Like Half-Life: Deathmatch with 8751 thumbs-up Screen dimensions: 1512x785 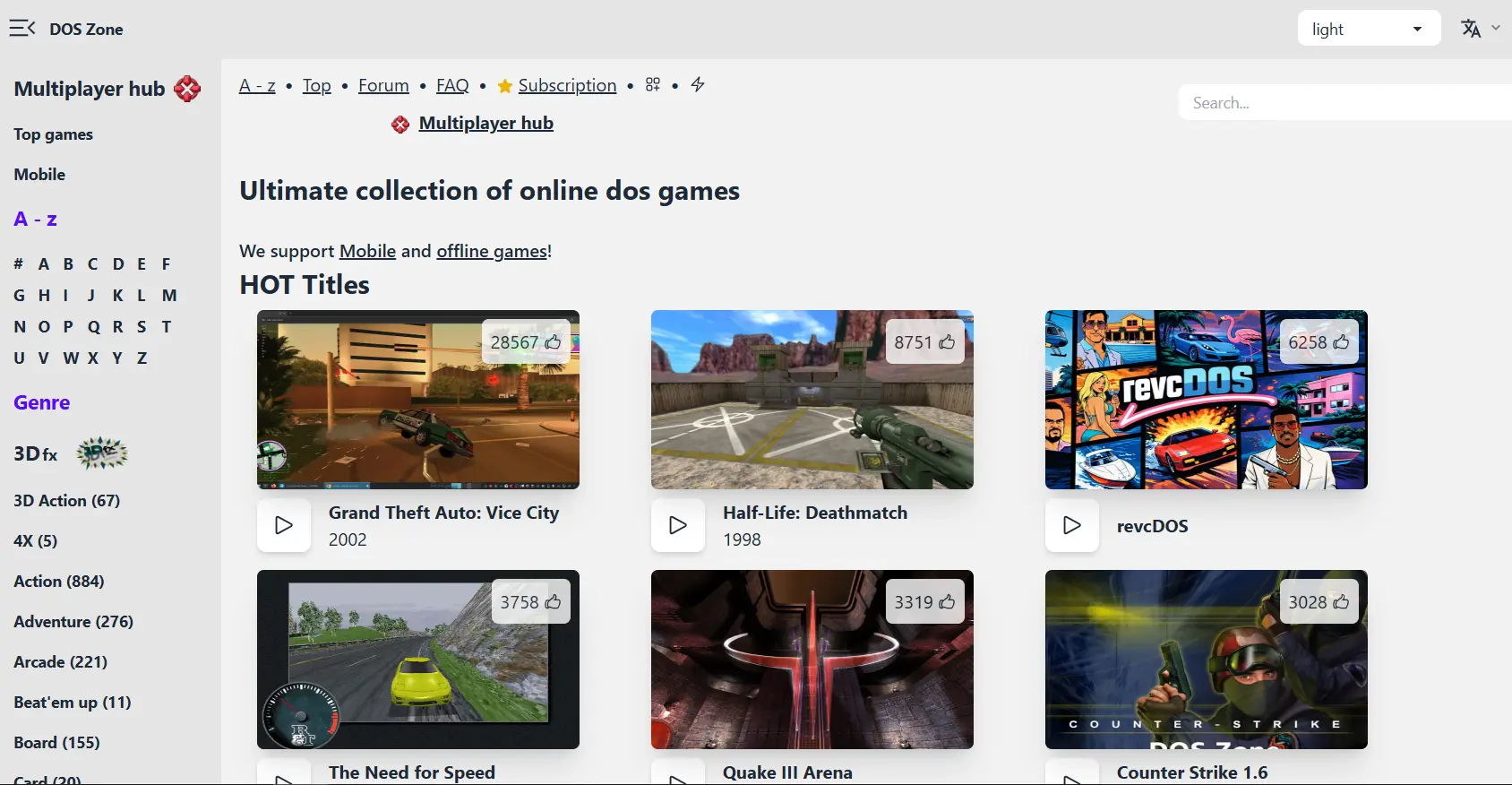924,341
